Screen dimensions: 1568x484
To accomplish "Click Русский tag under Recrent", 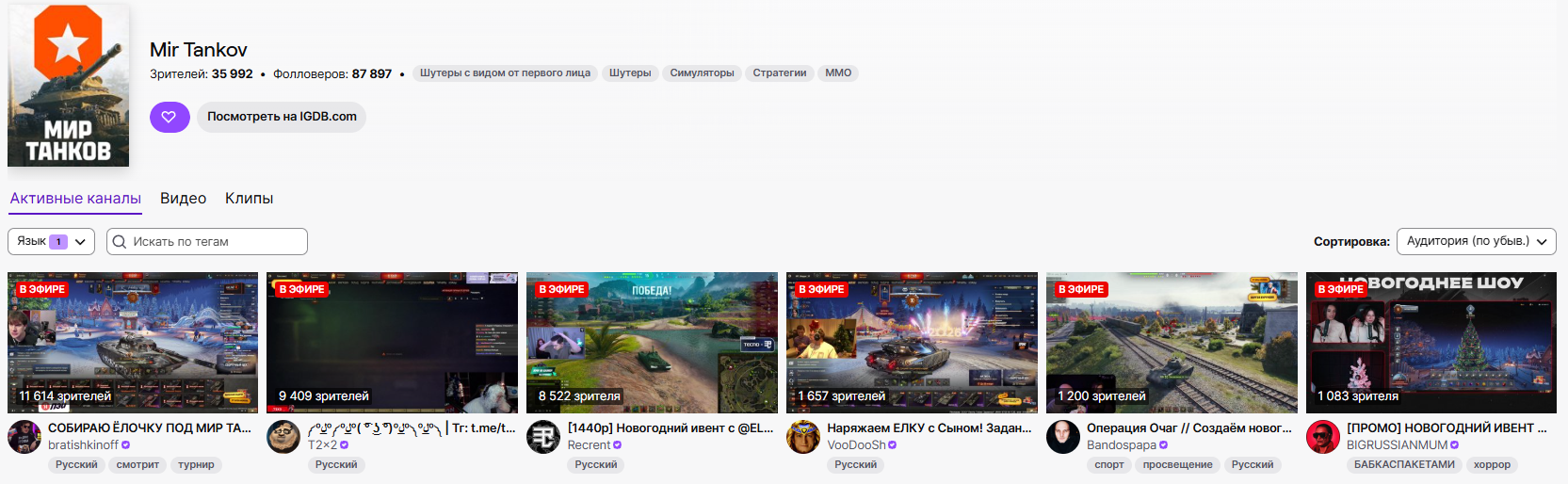I will pyautogui.click(x=596, y=464).
